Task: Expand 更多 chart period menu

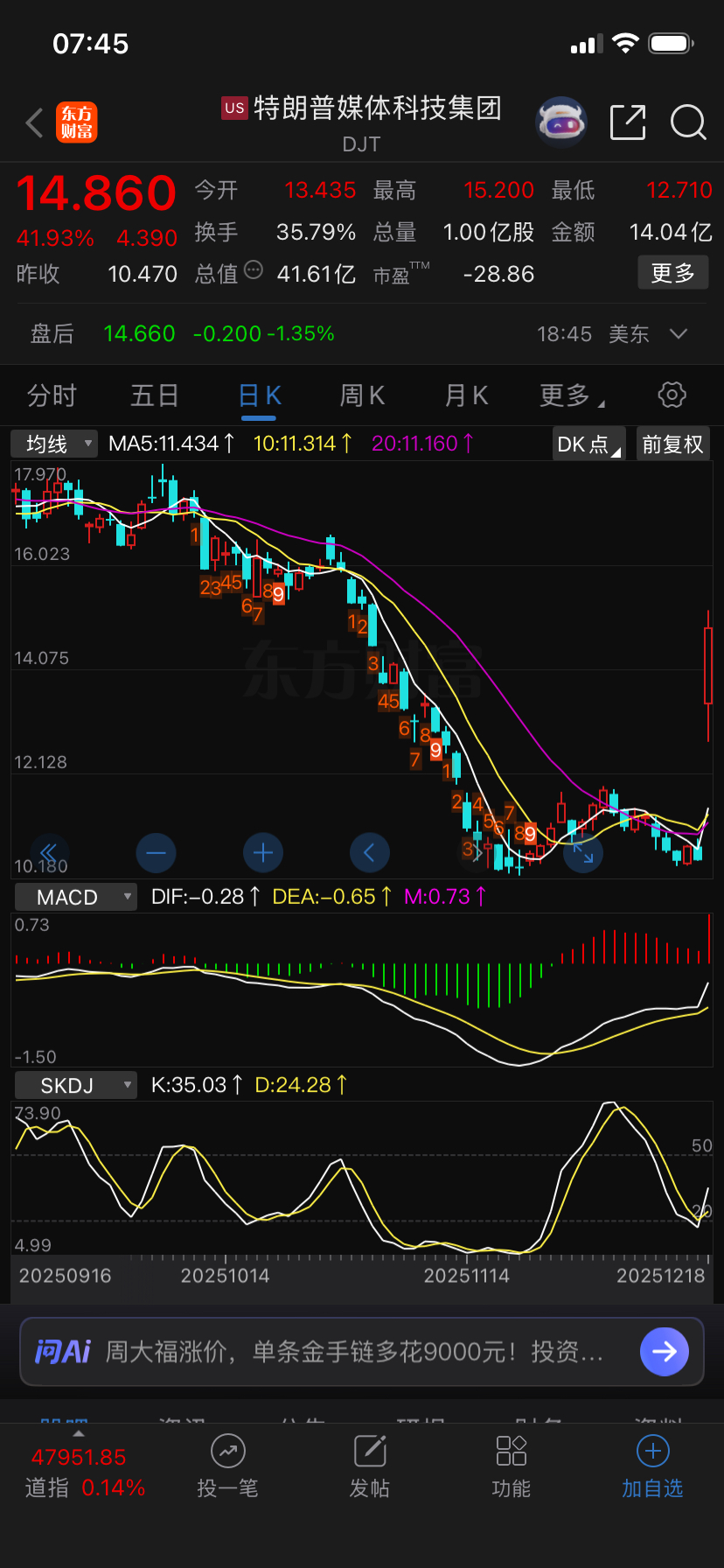Action: [x=572, y=395]
